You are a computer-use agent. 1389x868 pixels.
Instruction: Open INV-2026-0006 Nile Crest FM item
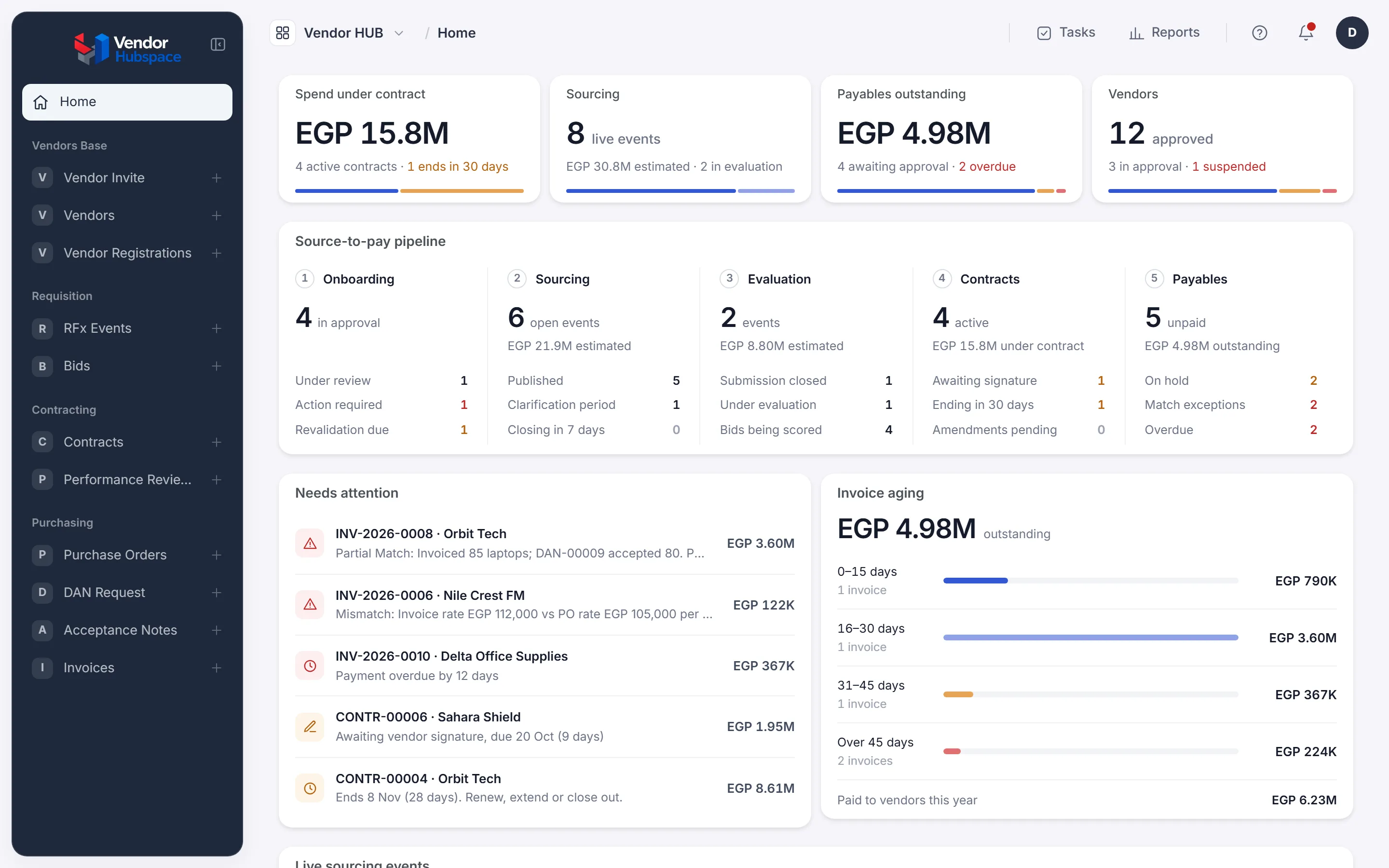click(x=545, y=605)
